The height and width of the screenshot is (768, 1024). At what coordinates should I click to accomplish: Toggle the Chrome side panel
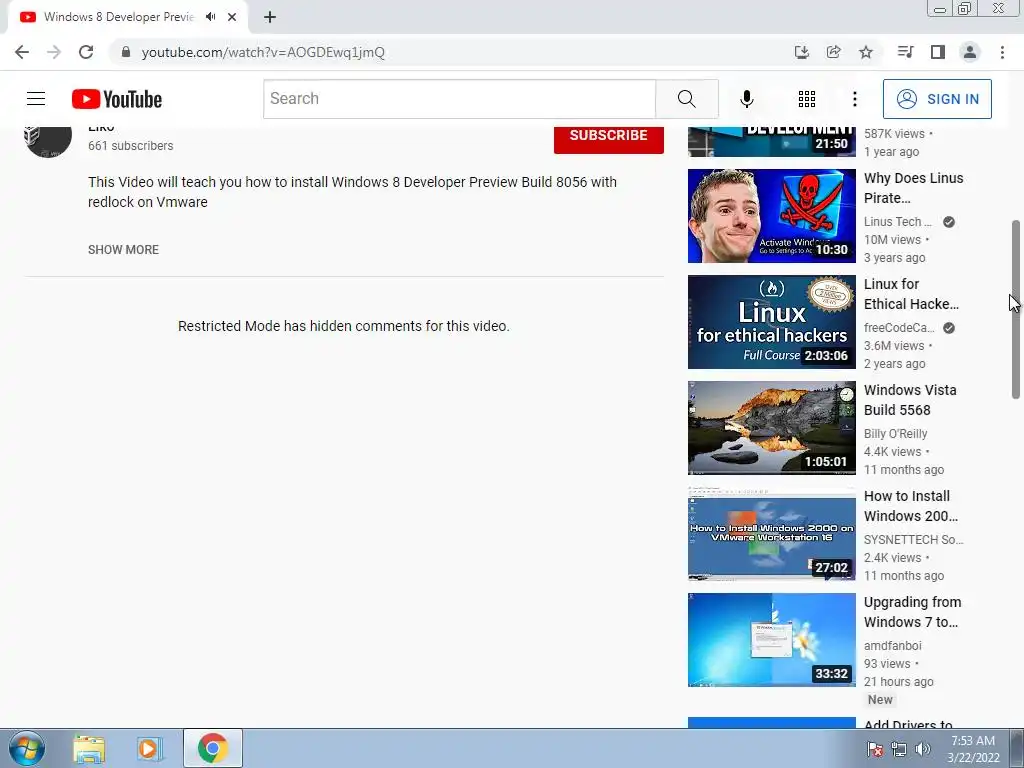click(938, 52)
